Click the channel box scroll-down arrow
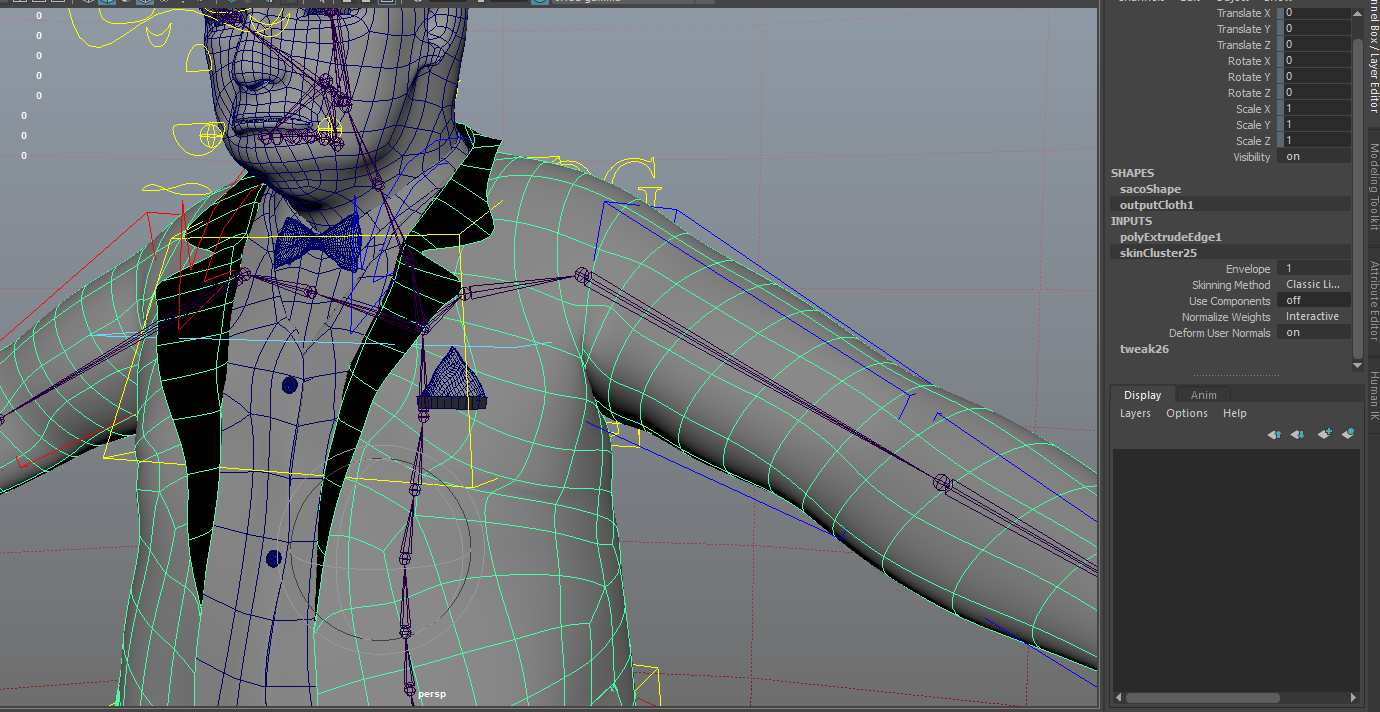1380x712 pixels. point(1357,366)
